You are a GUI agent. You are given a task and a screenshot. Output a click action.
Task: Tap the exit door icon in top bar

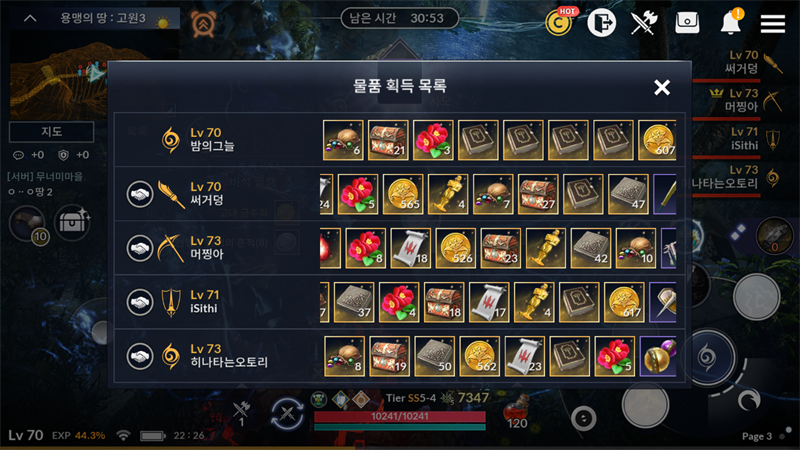(602, 23)
